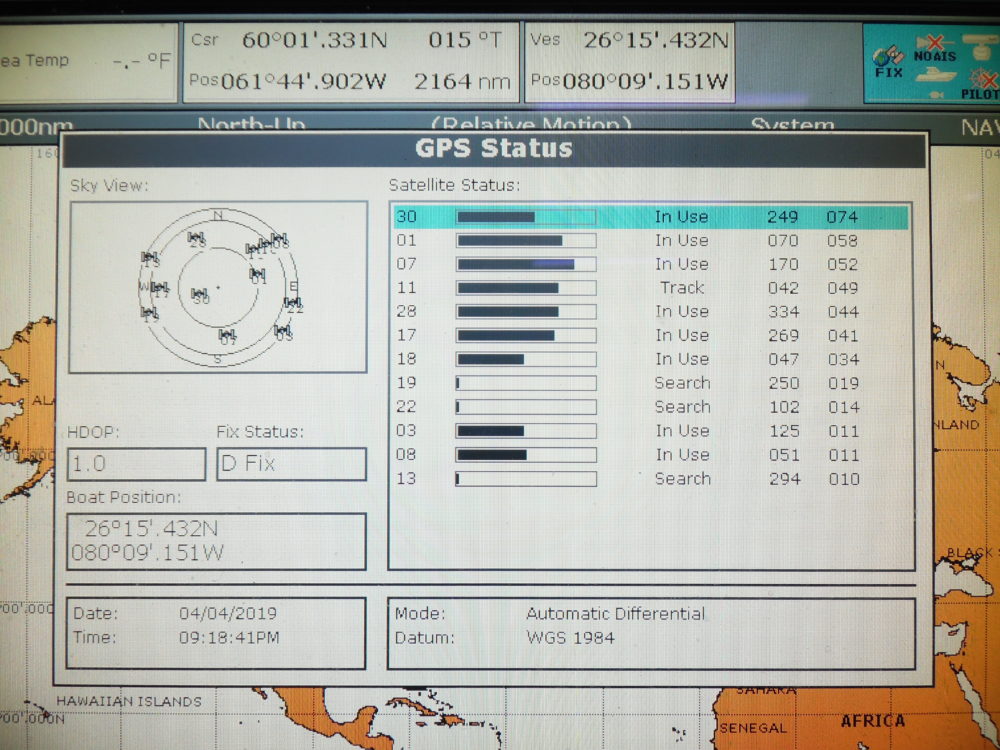
Task: Tap the PILOT autopilot wheel icon
Action: 981,85
